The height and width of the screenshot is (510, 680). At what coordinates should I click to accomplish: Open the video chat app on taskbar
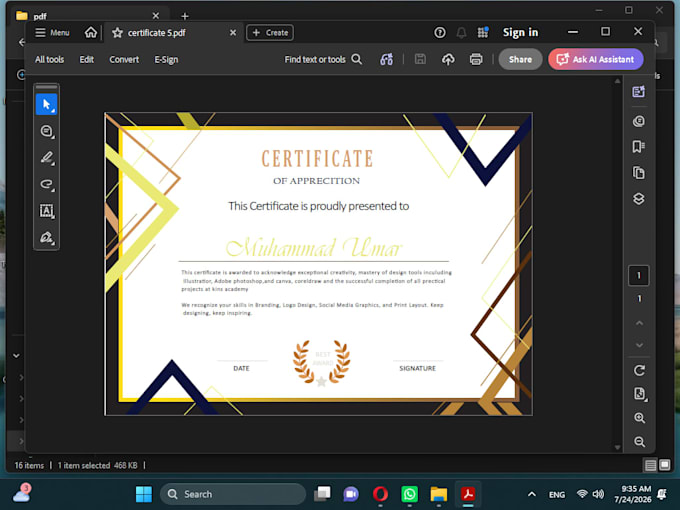click(351, 494)
